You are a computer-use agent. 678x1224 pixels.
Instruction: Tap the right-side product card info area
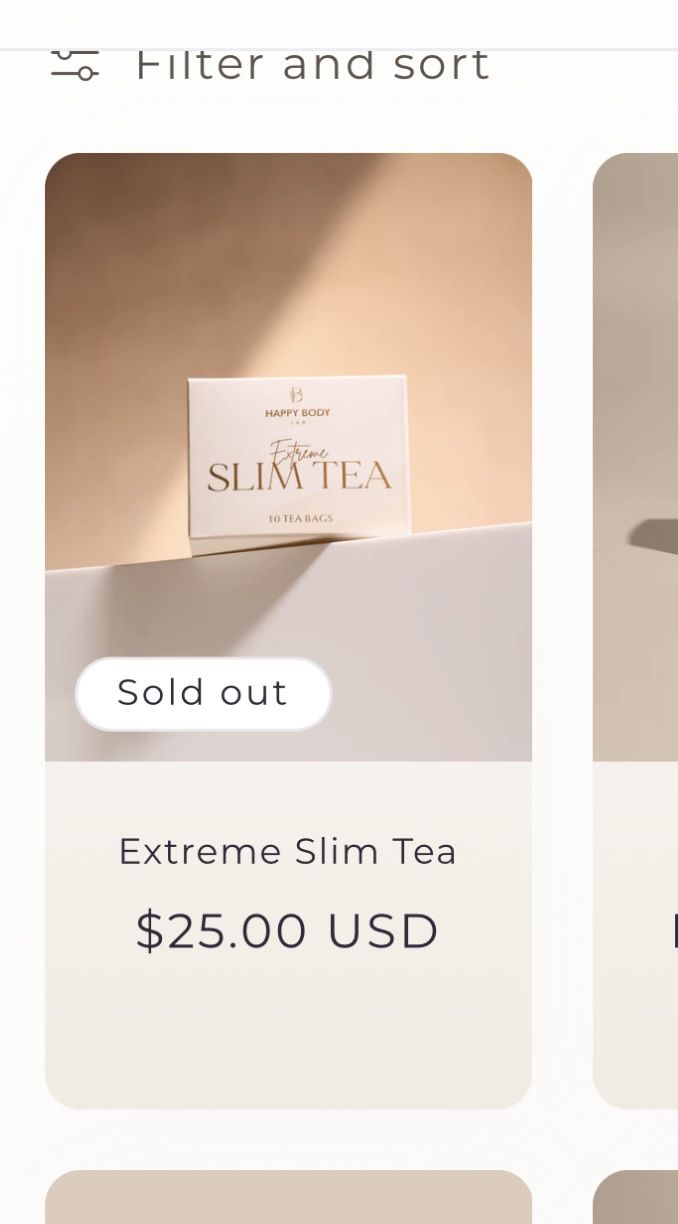(636, 935)
